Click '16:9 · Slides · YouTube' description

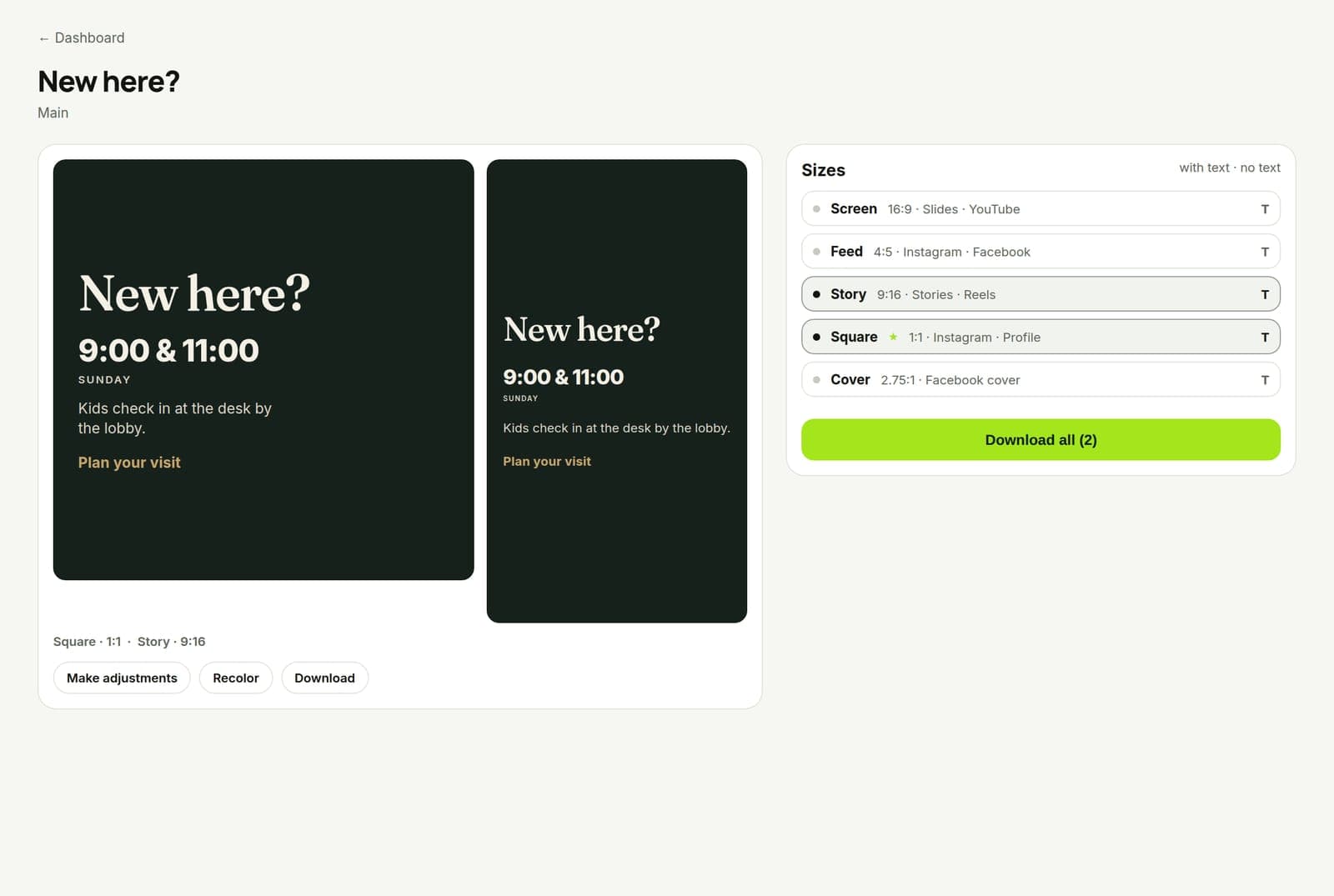(x=954, y=209)
